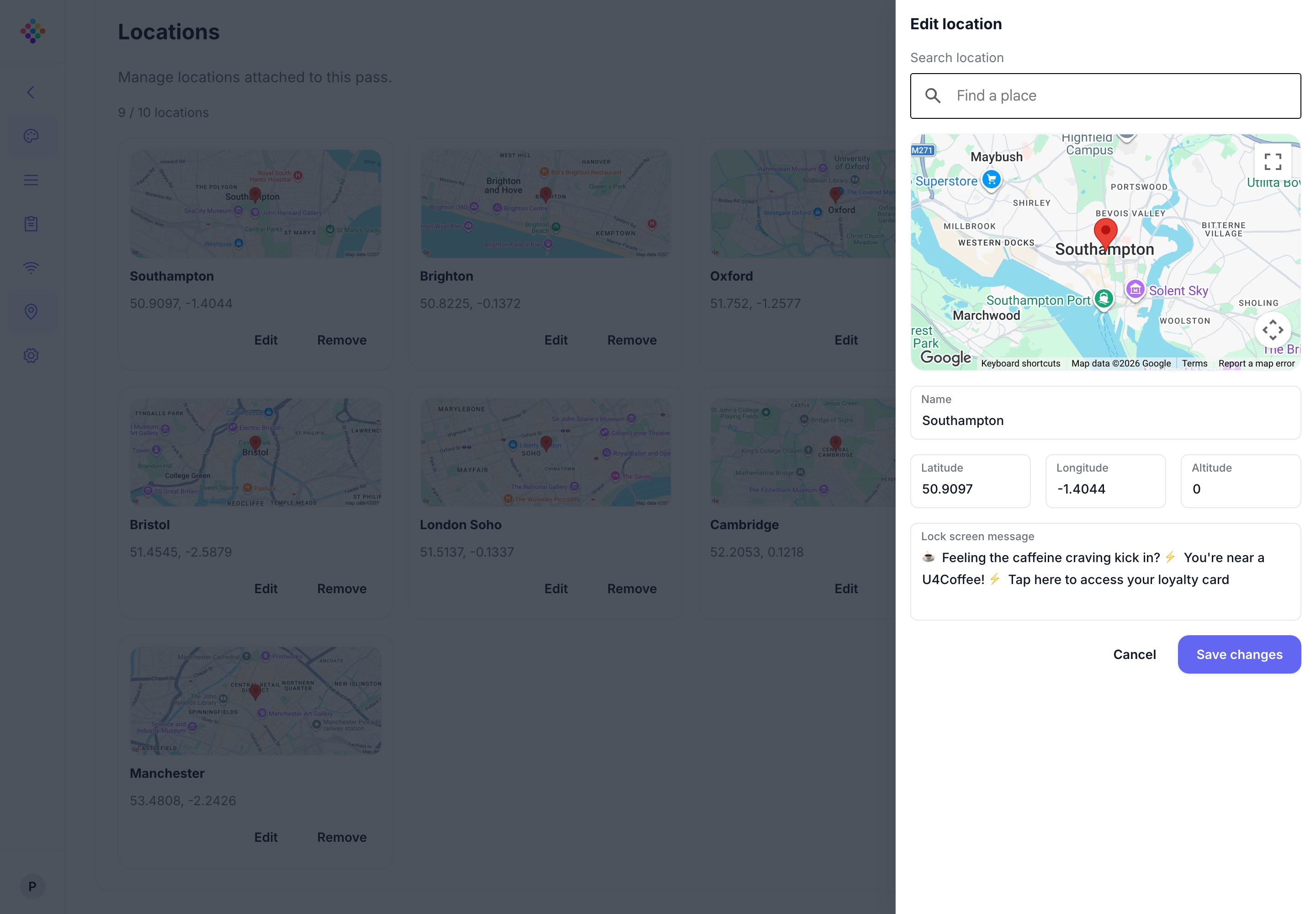
Task: Click the Altitude field
Action: coord(1241,481)
